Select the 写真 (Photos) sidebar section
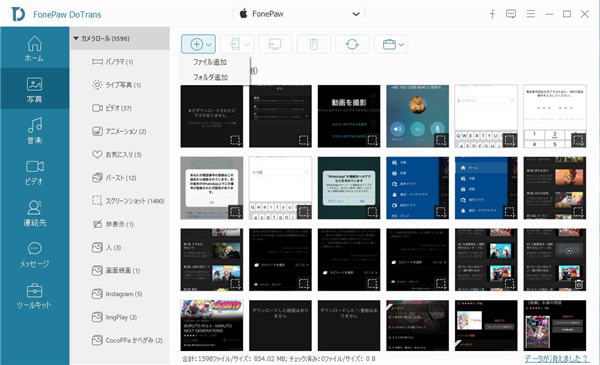 click(x=34, y=89)
